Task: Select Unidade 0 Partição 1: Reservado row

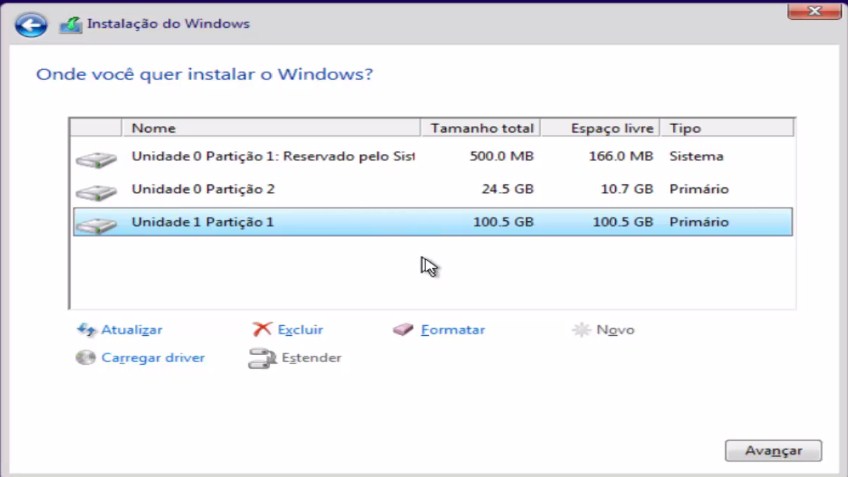Action: [433, 156]
